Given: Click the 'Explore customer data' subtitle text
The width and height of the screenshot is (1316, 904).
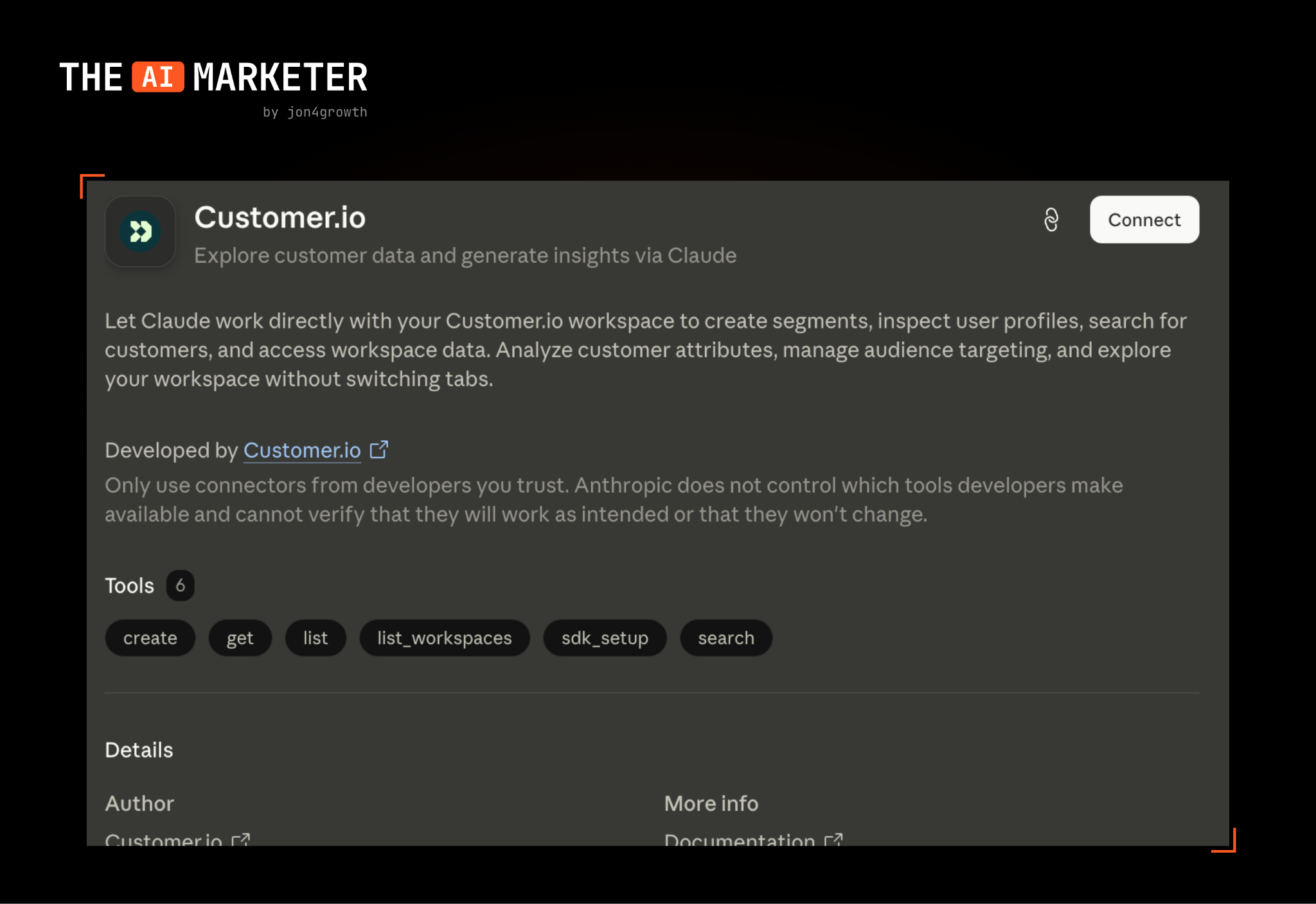Looking at the screenshot, I should click(x=465, y=256).
